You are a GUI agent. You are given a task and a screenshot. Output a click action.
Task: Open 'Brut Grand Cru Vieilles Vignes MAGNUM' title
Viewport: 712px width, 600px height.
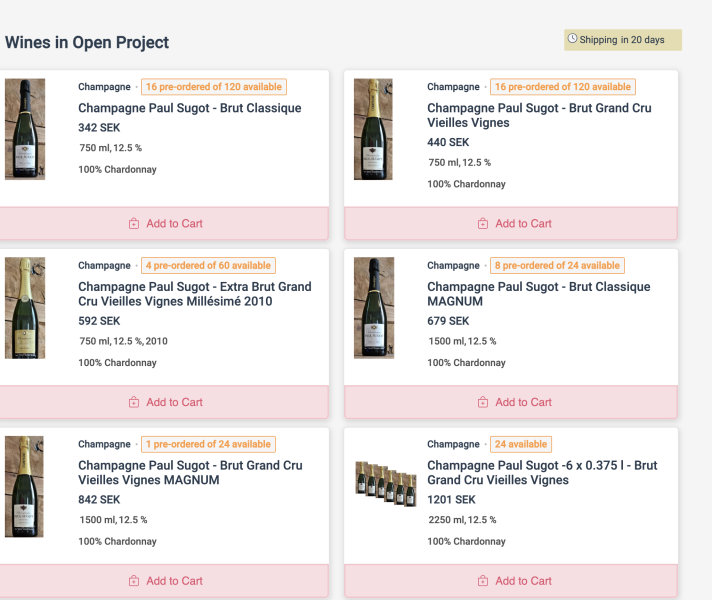190,472
